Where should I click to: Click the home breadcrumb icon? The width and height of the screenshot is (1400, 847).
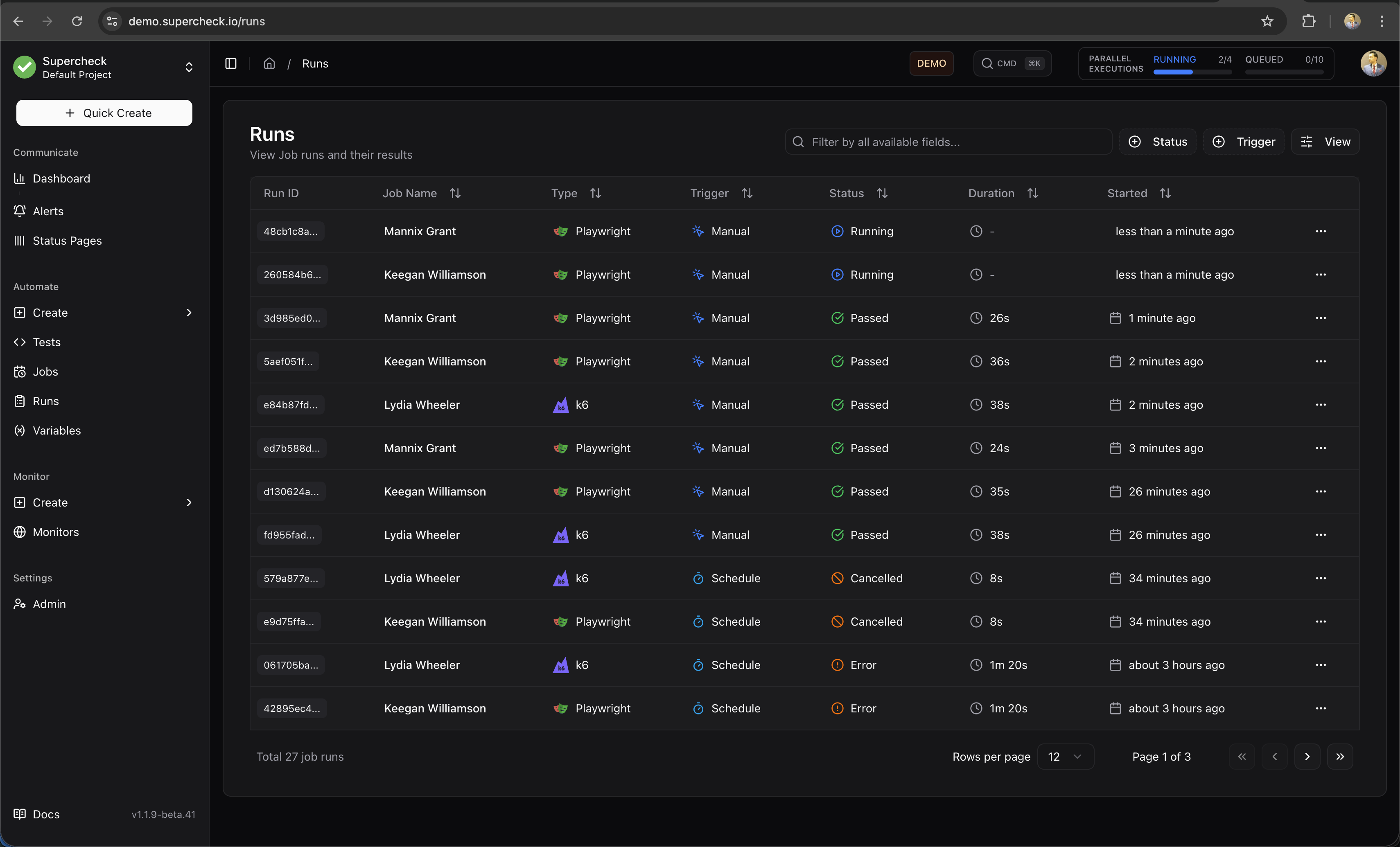click(269, 63)
